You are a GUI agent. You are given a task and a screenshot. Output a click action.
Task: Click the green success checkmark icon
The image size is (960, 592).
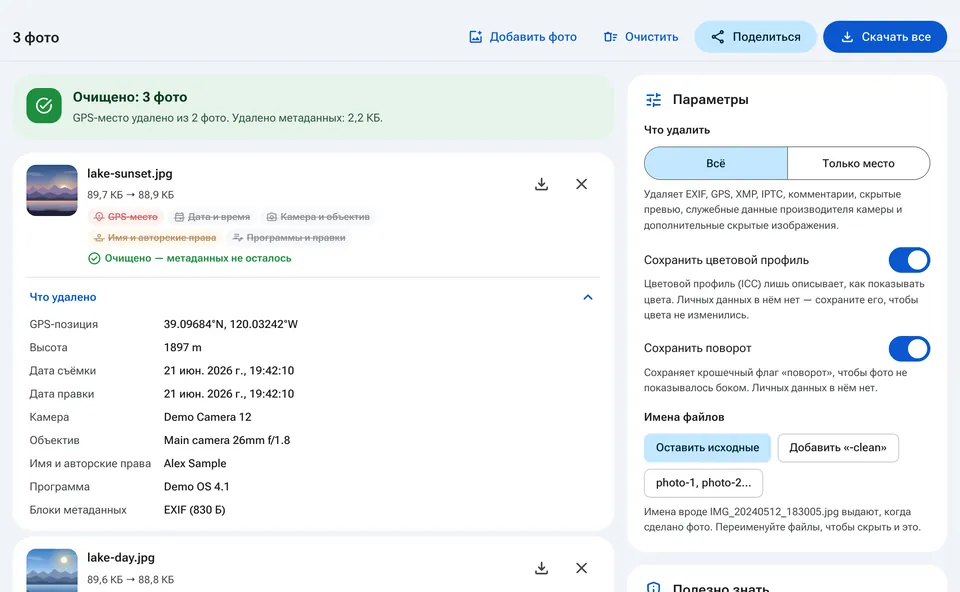44,105
